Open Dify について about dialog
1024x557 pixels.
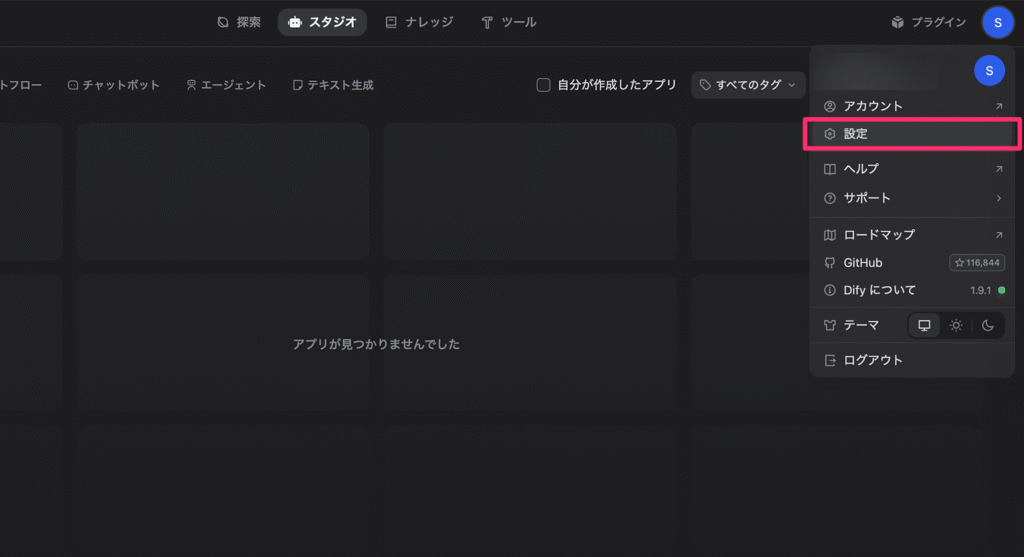click(879, 290)
